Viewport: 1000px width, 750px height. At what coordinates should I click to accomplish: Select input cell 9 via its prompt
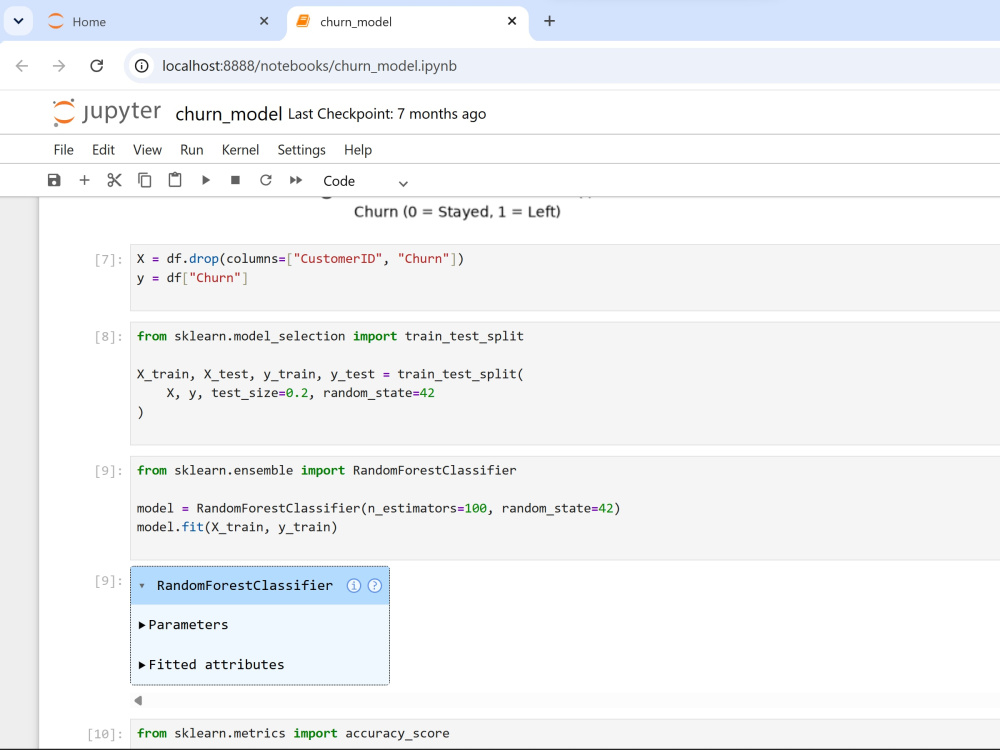click(108, 471)
